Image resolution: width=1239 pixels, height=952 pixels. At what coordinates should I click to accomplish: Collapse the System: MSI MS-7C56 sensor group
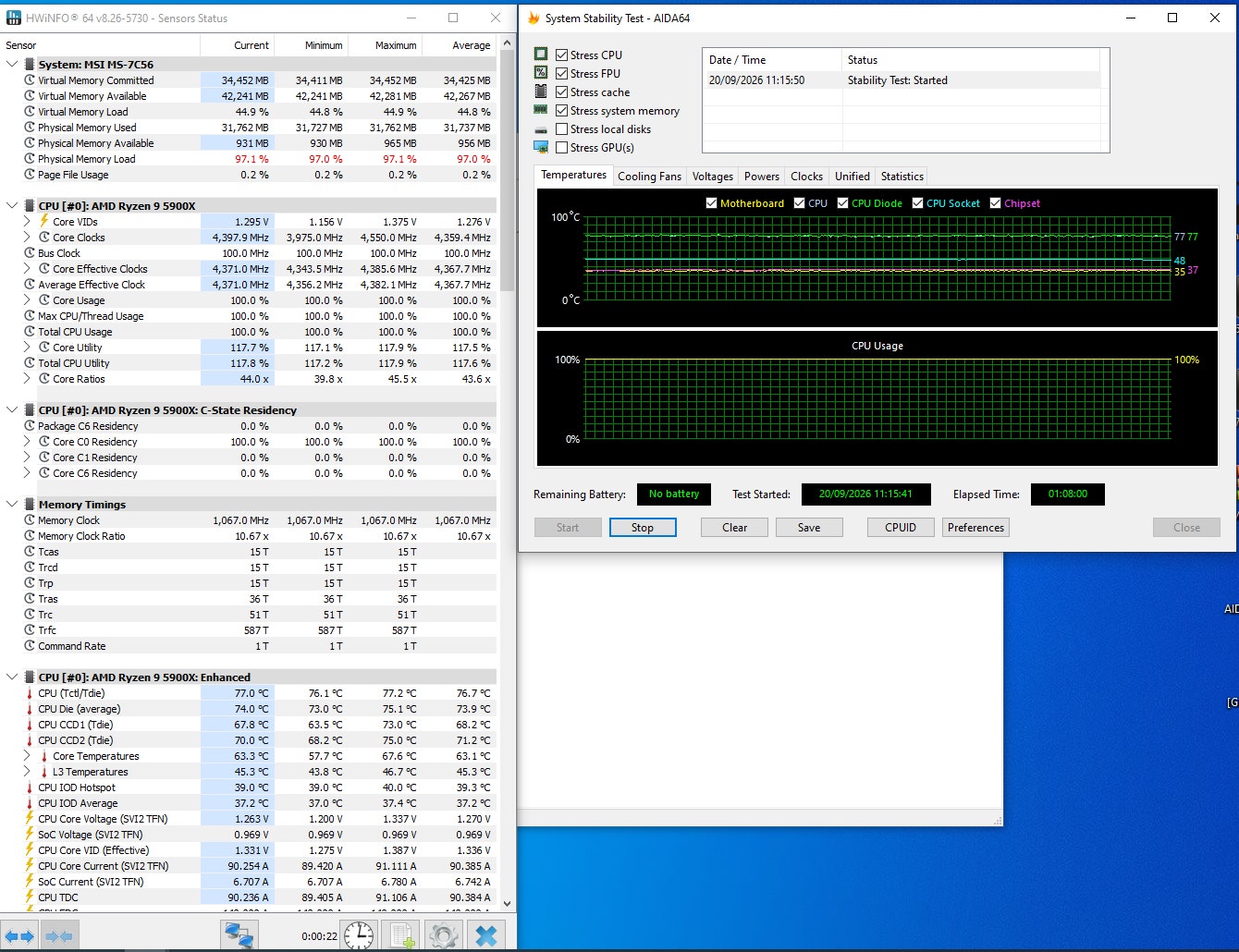click(x=12, y=64)
